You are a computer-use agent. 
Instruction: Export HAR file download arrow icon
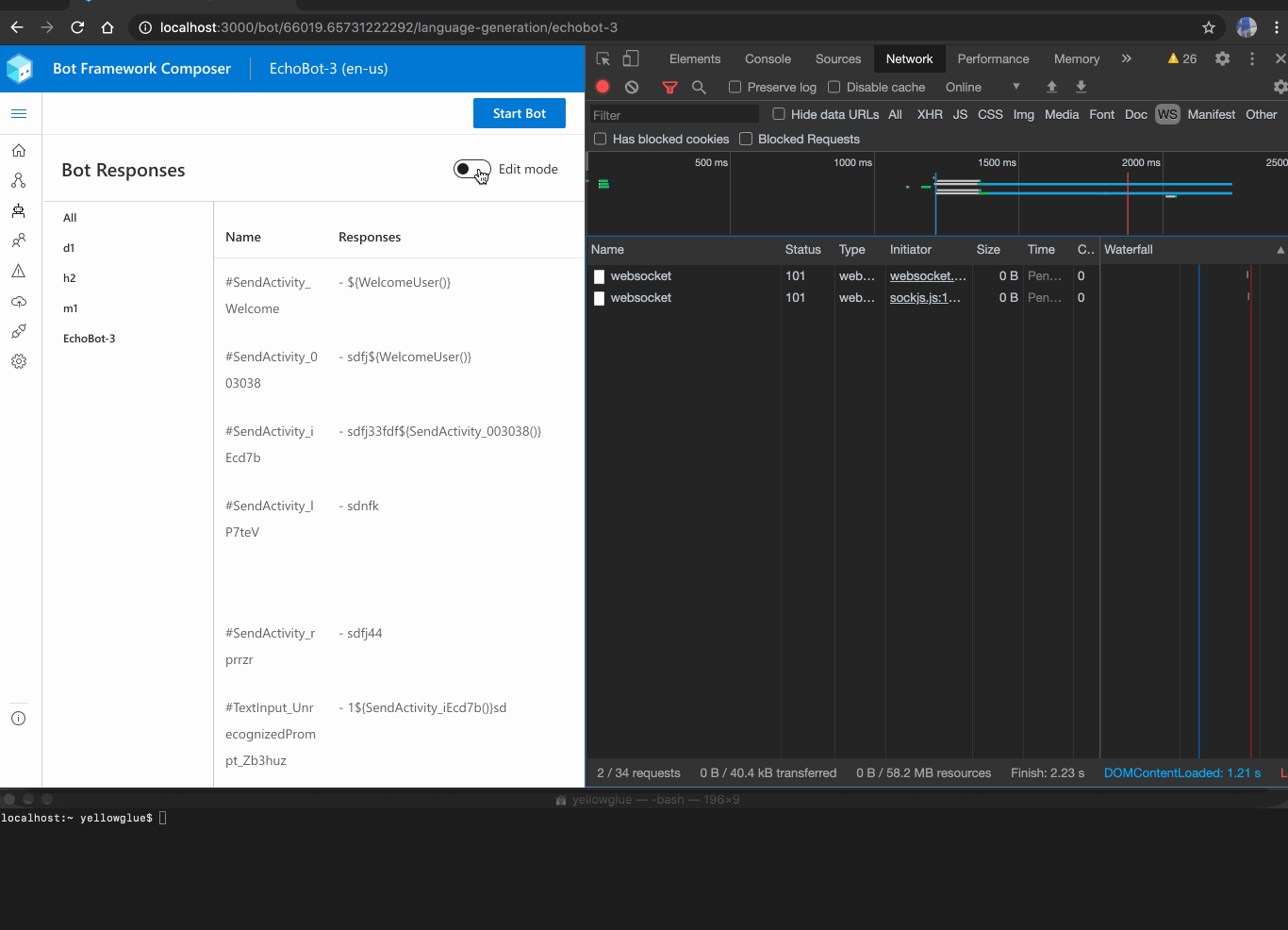click(1082, 87)
